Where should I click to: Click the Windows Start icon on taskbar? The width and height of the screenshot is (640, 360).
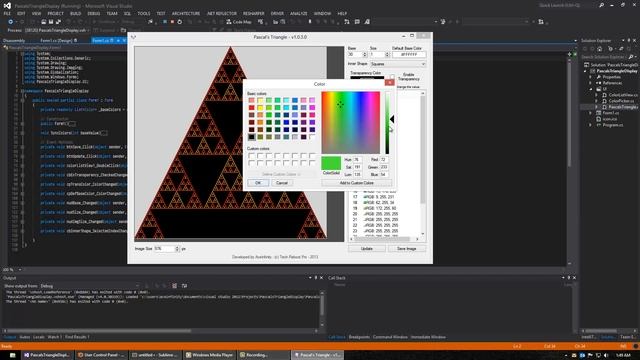pos(13,355)
